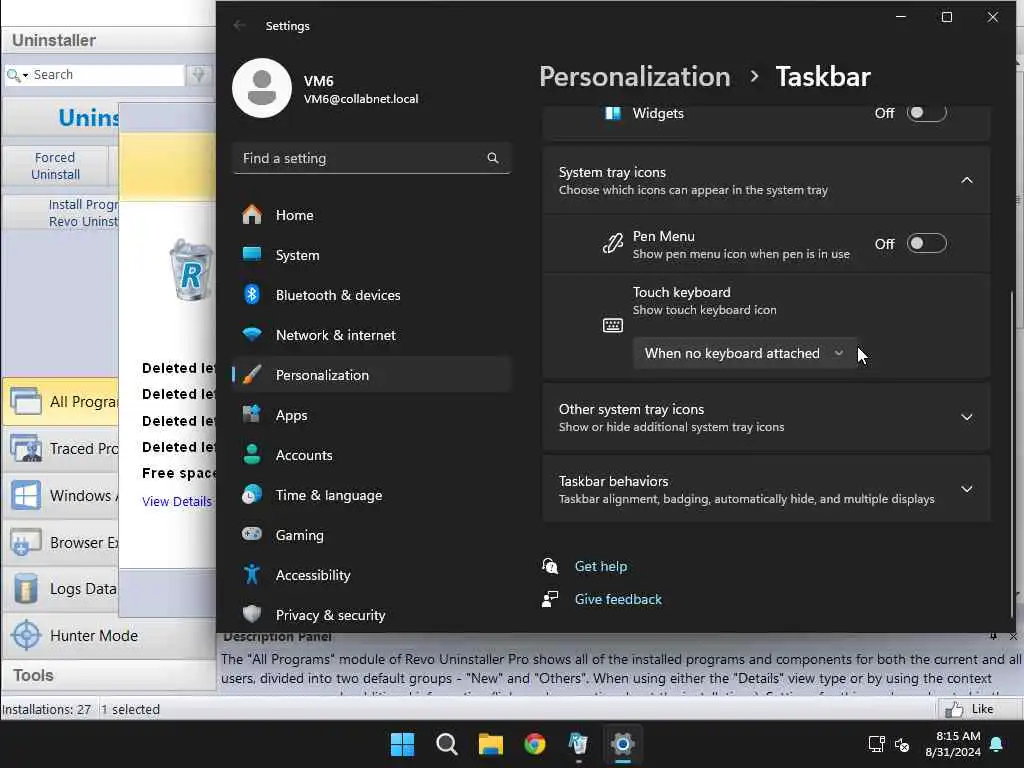This screenshot has width=1024, height=768.
Task: Select Browser Extensions in Revo sidebar
Action: tap(62, 542)
